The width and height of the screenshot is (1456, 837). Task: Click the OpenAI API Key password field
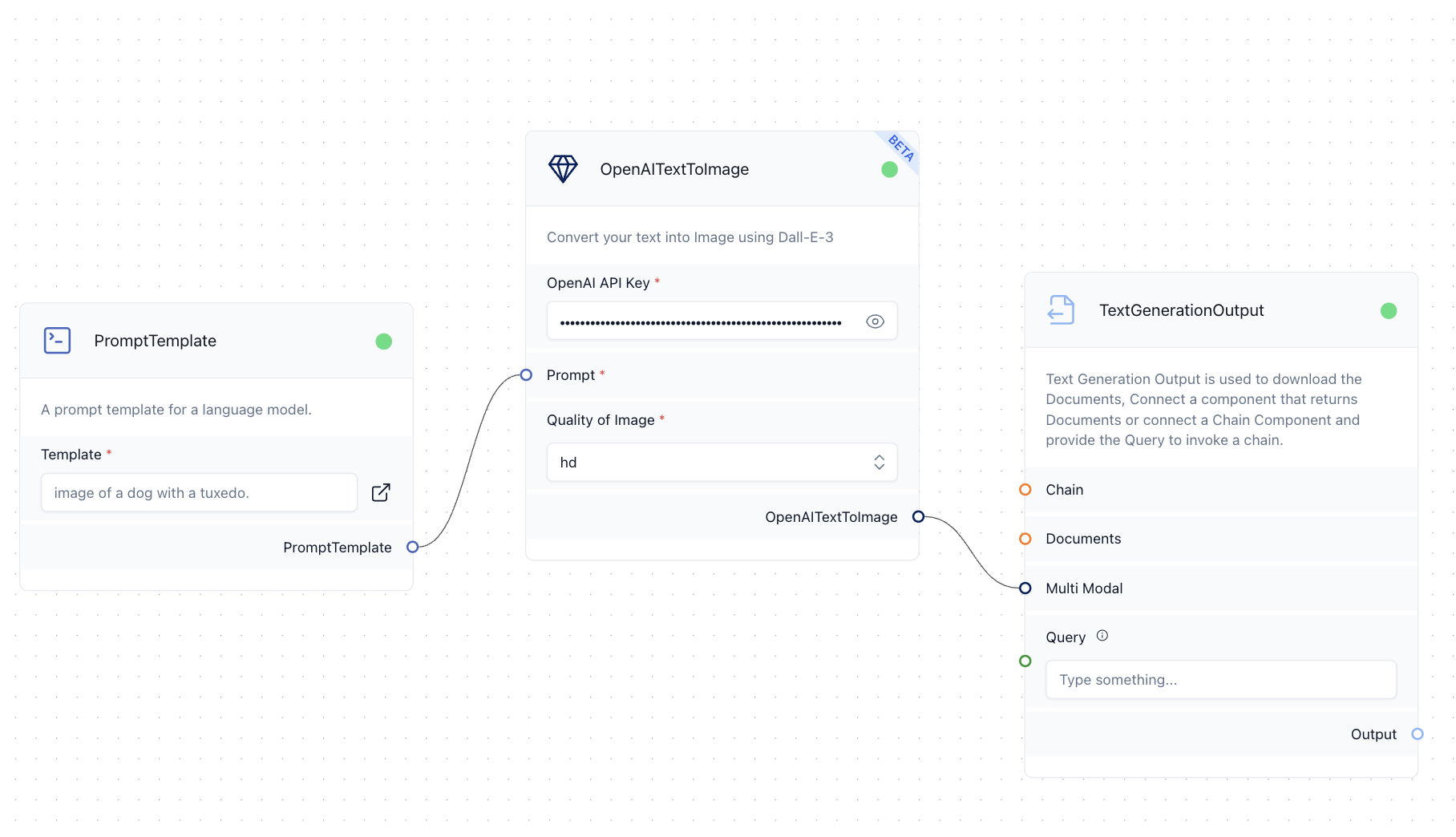pyautogui.click(x=700, y=321)
